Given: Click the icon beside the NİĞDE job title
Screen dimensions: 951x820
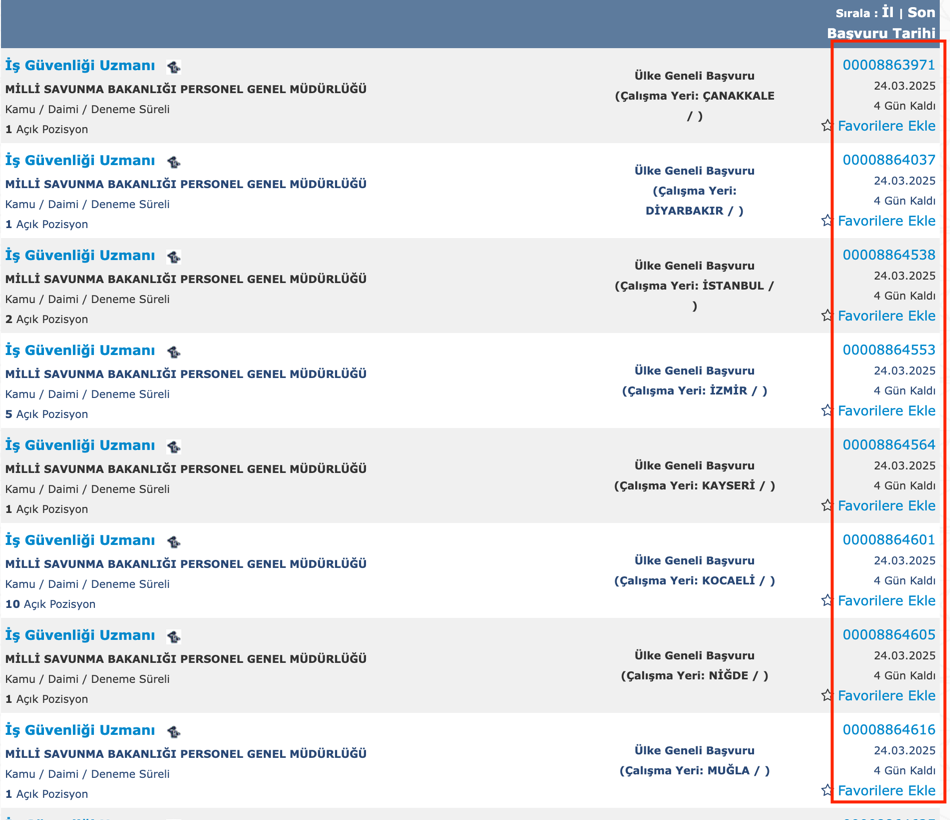Looking at the screenshot, I should 174,637.
